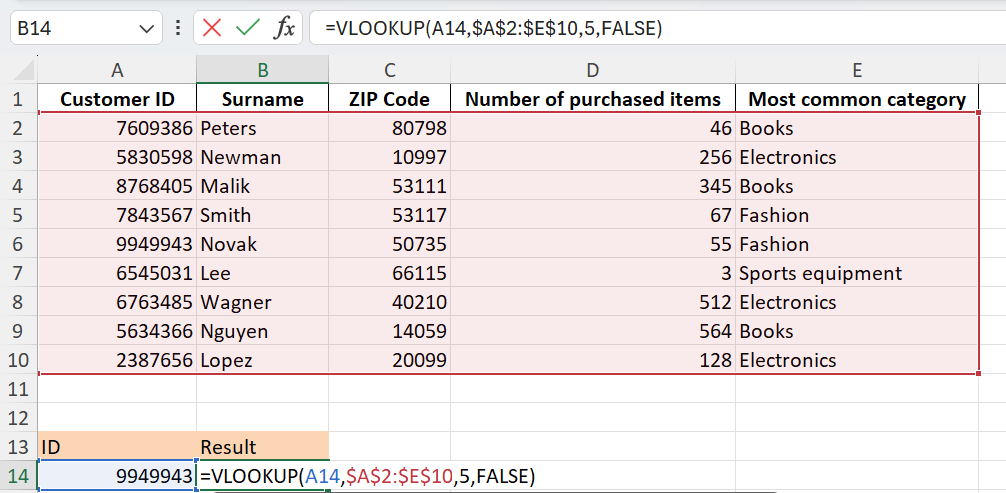Select column D header
The image size is (1006, 493).
point(593,70)
